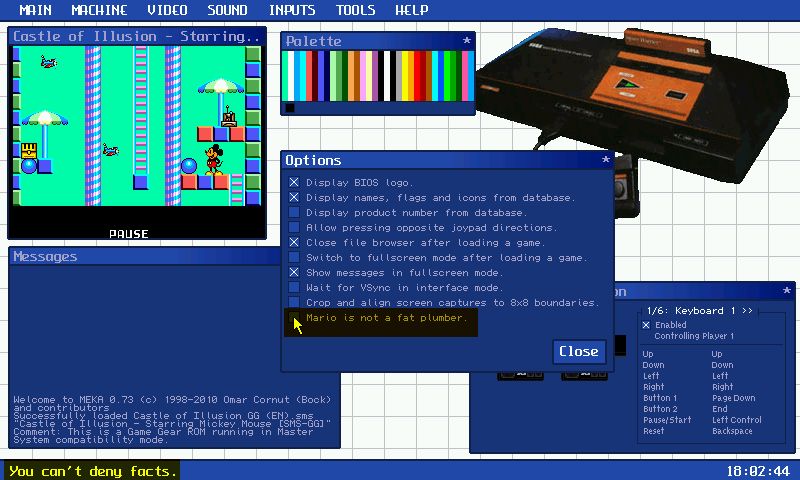Viewport: 800px width, 480px height.
Task: Click the PAUSE text under game screen
Action: [129, 234]
